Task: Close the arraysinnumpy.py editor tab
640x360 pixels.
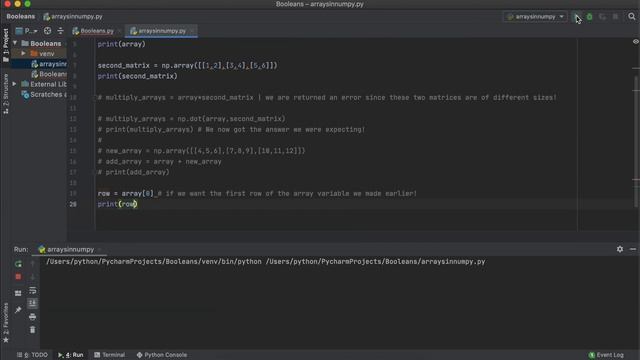Action: tap(192, 31)
